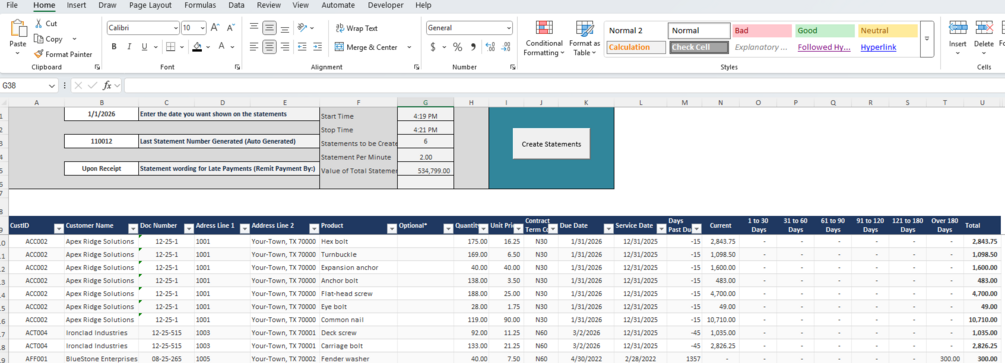
Task: Click into the formula bar
Action: tap(564, 85)
